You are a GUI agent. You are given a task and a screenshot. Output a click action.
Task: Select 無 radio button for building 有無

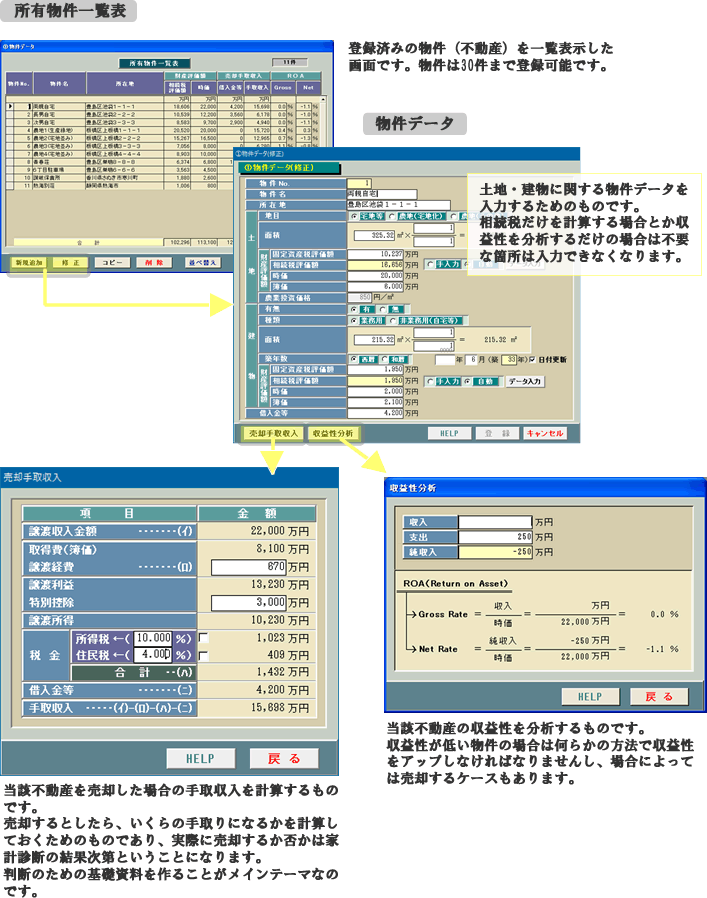click(x=383, y=309)
